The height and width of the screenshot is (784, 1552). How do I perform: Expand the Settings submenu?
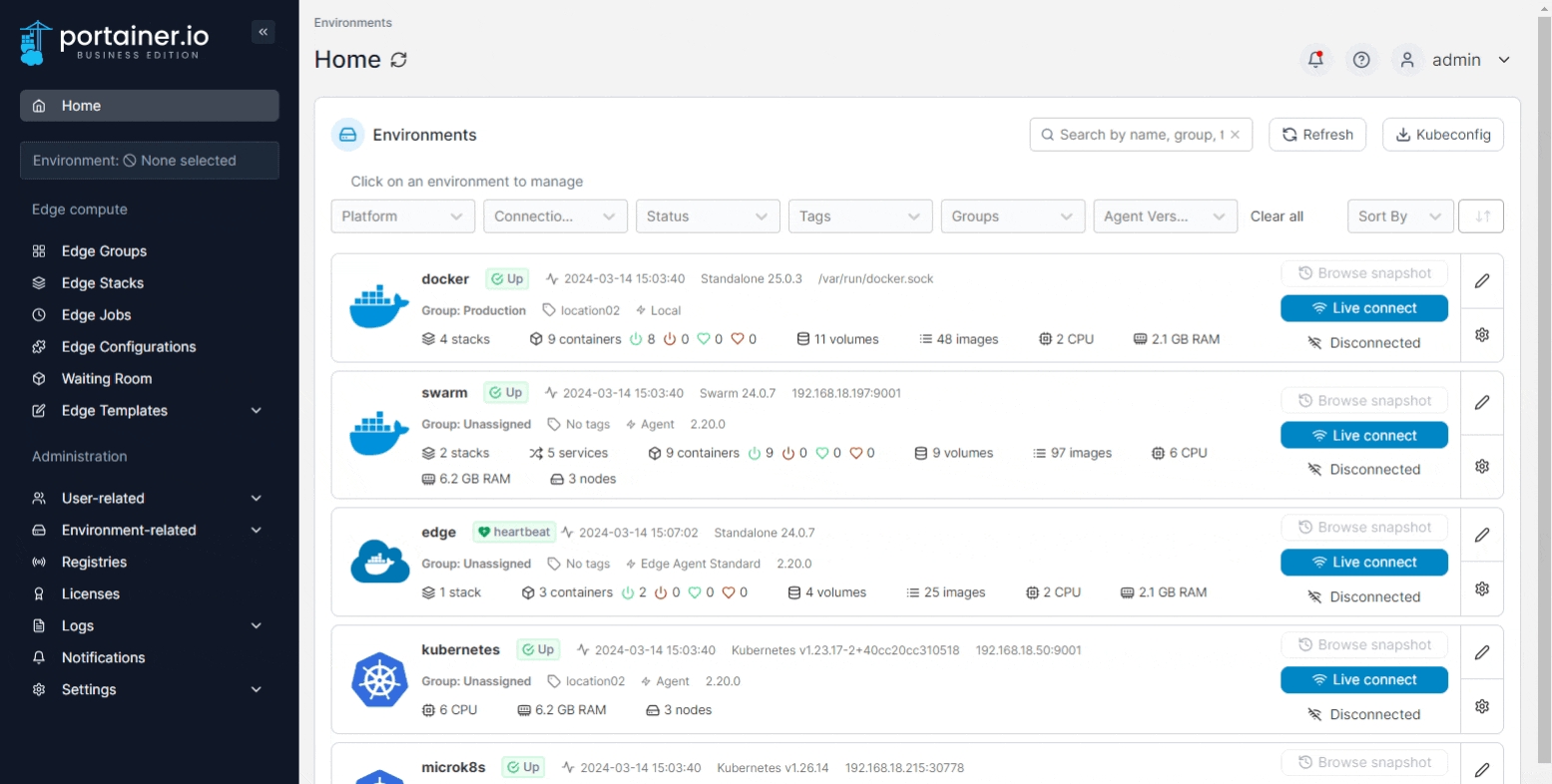tap(257, 690)
